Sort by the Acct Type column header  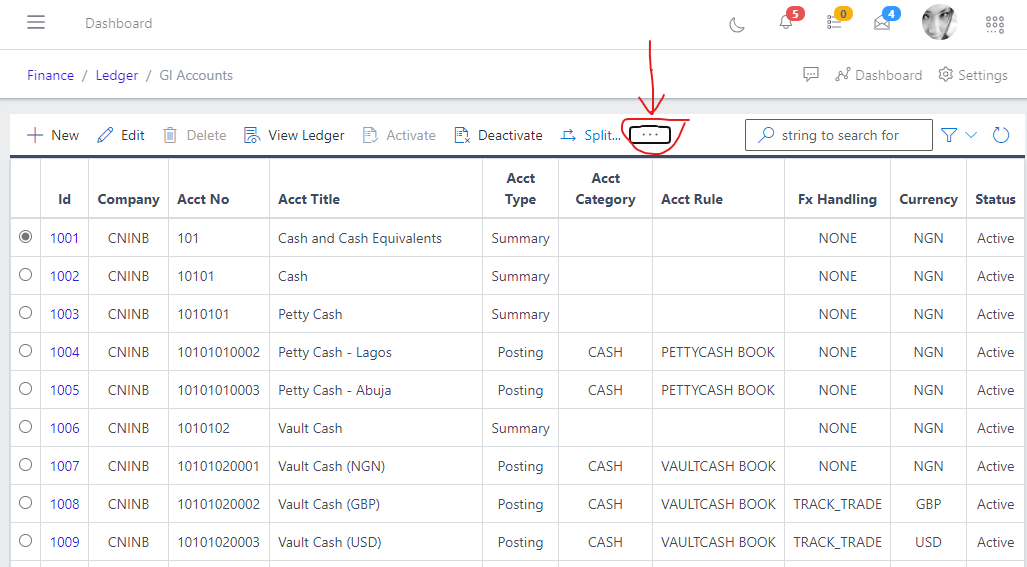click(521, 189)
